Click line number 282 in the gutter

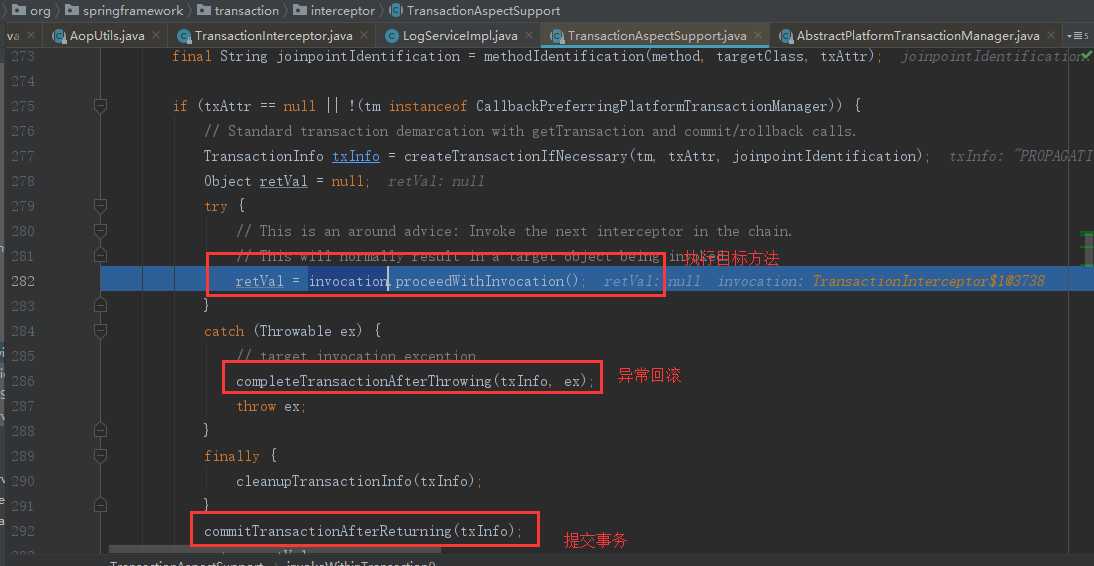(23, 281)
